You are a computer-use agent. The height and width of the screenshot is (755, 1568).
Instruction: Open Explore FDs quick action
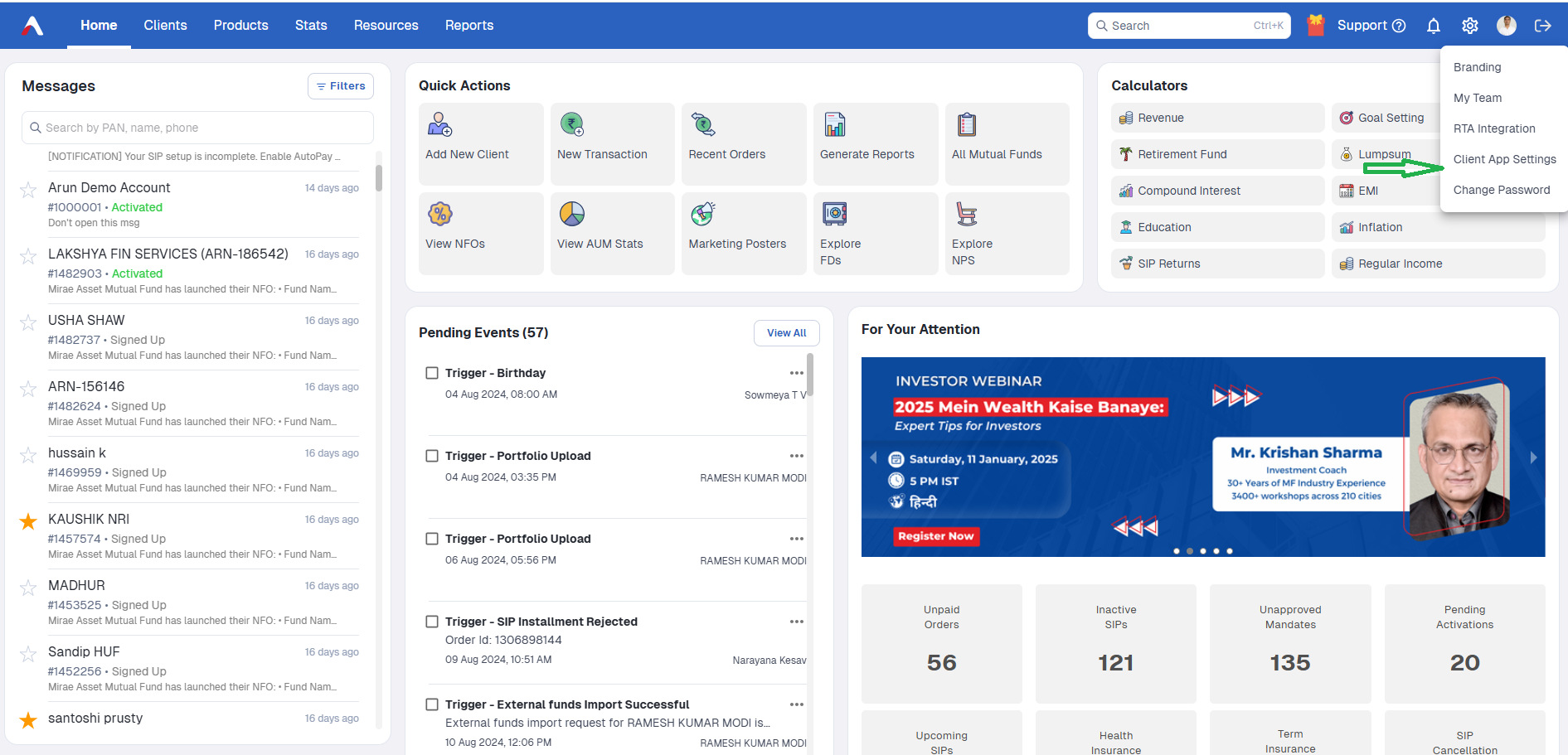pyautogui.click(x=876, y=233)
